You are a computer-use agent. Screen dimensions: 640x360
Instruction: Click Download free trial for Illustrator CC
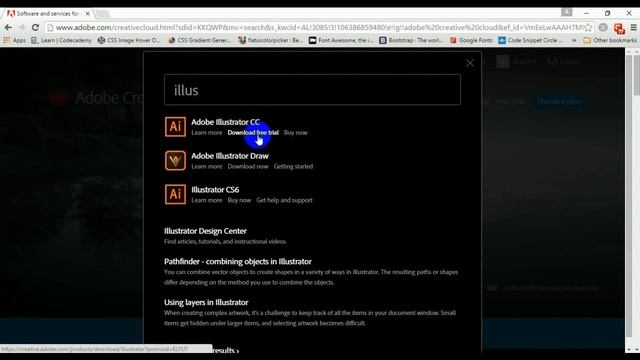pyautogui.click(x=253, y=133)
